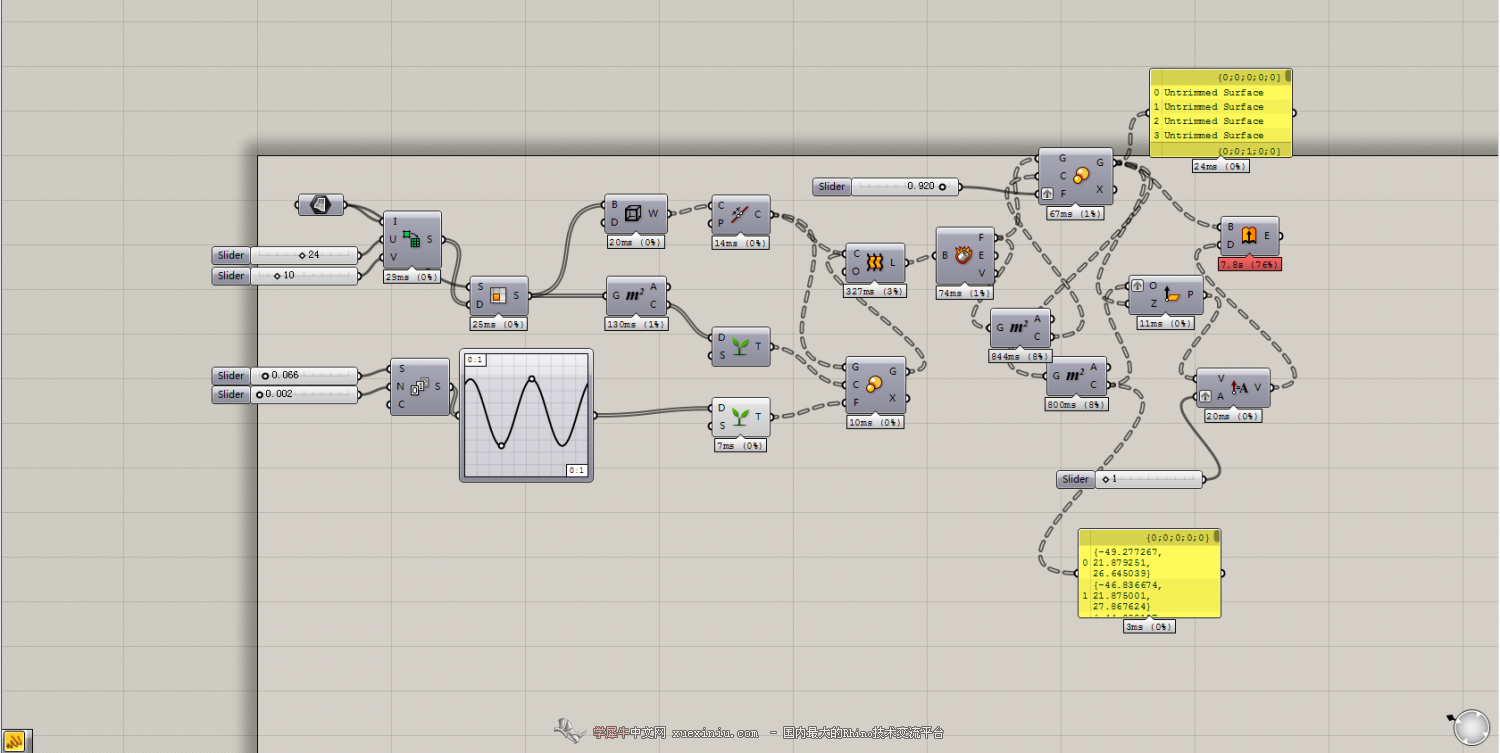The image size is (1500, 753).
Task: Click the Graph Mapper lower control point
Action: point(501,446)
